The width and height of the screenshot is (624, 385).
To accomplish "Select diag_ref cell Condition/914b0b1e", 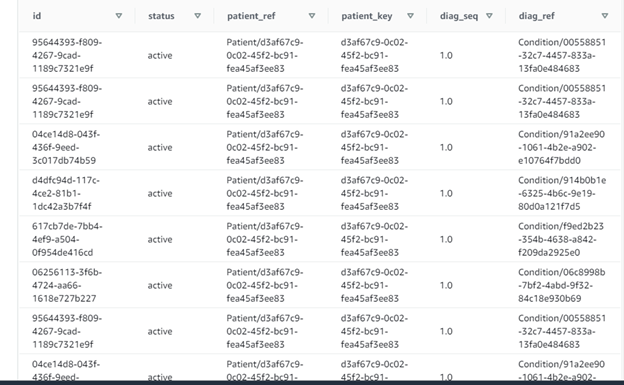I will point(562,193).
